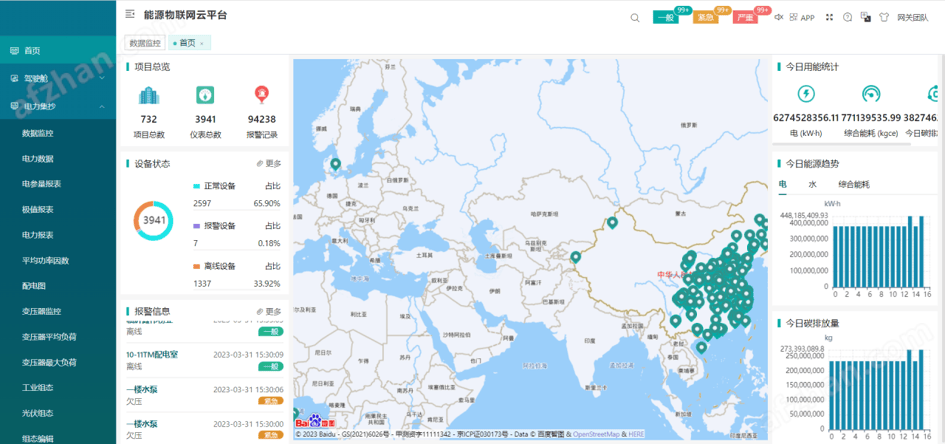Click the 电力集抄 icon in sidebar
Screen dimensions: 945x444
click(14, 106)
